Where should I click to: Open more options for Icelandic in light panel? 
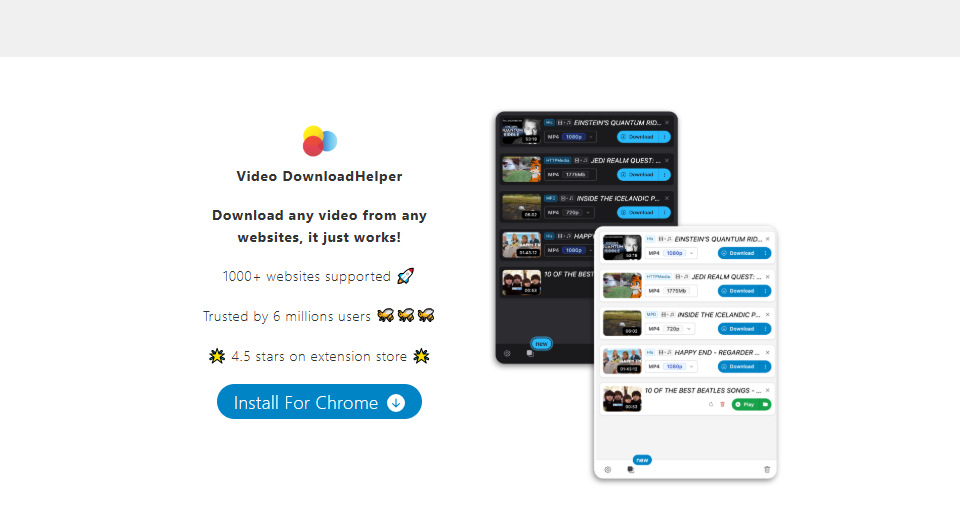(765, 329)
